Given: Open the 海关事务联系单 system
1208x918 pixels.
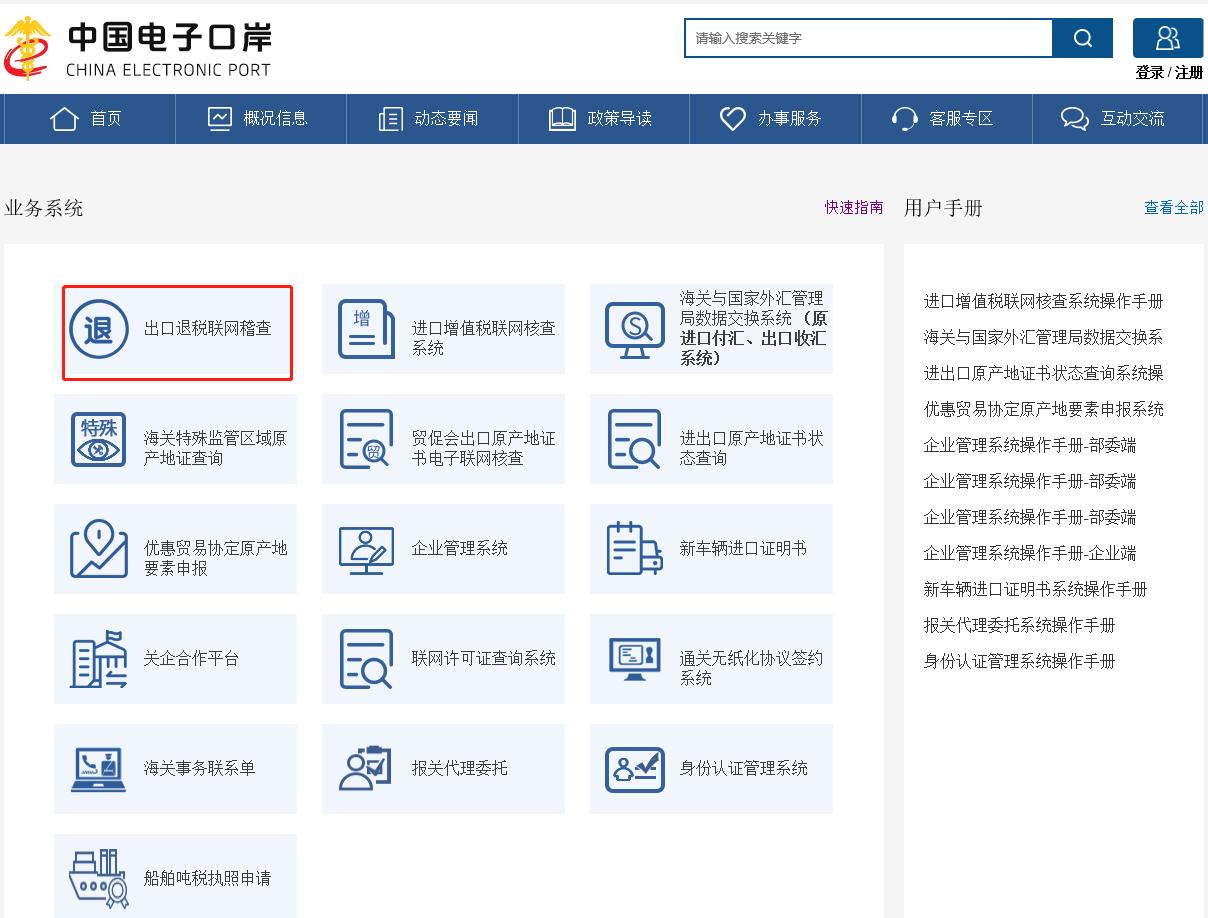Looking at the screenshot, I should 176,769.
